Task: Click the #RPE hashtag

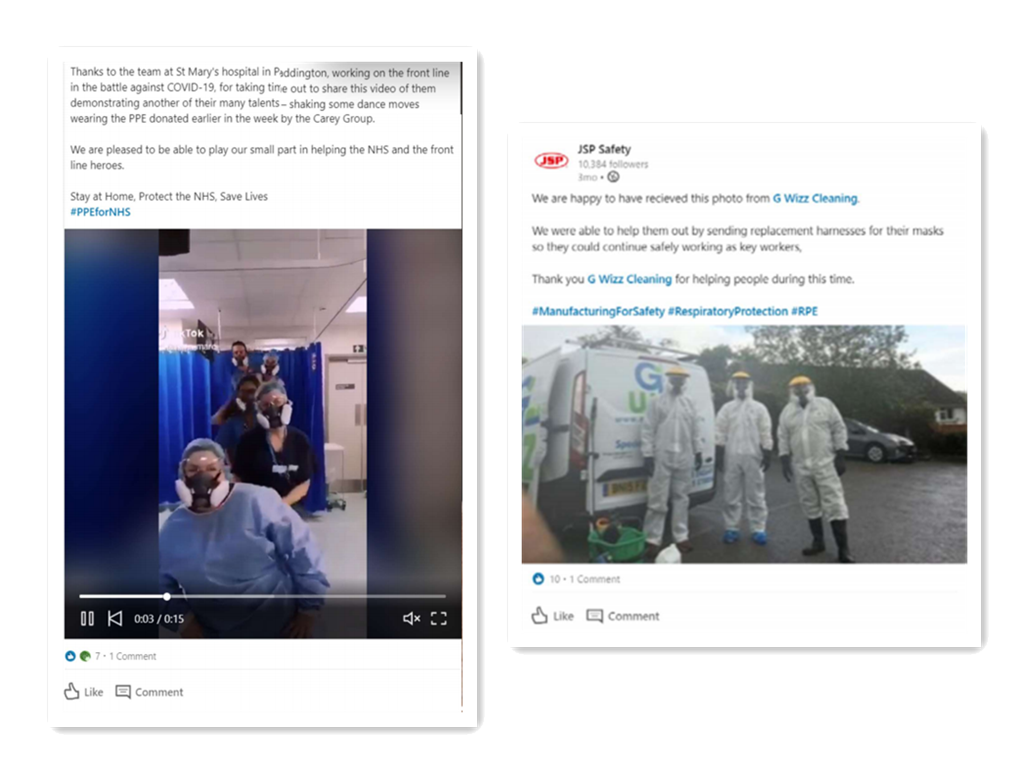Action: pos(805,312)
